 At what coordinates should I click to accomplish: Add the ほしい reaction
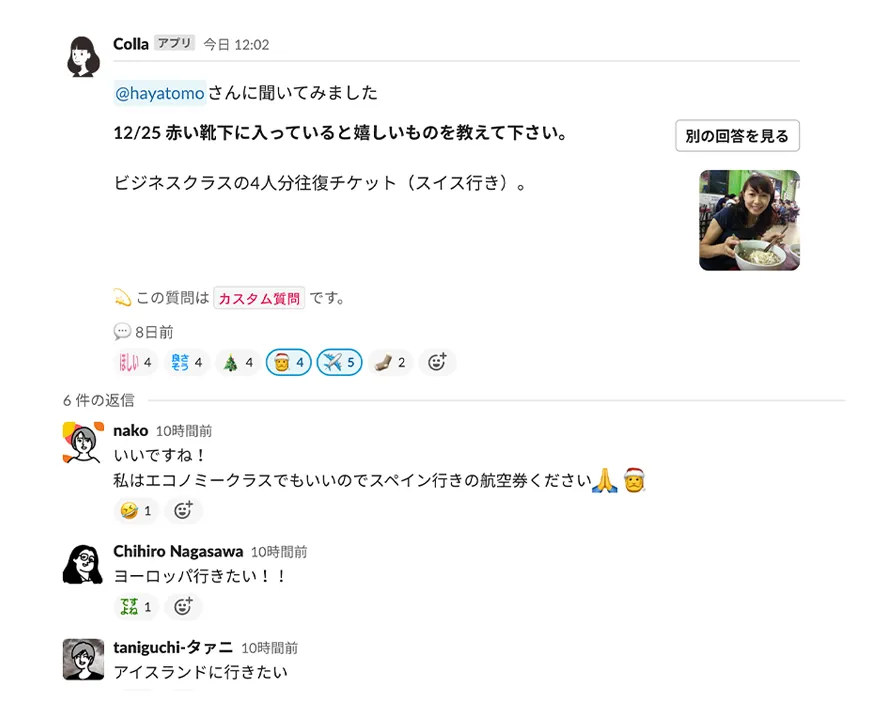point(136,363)
